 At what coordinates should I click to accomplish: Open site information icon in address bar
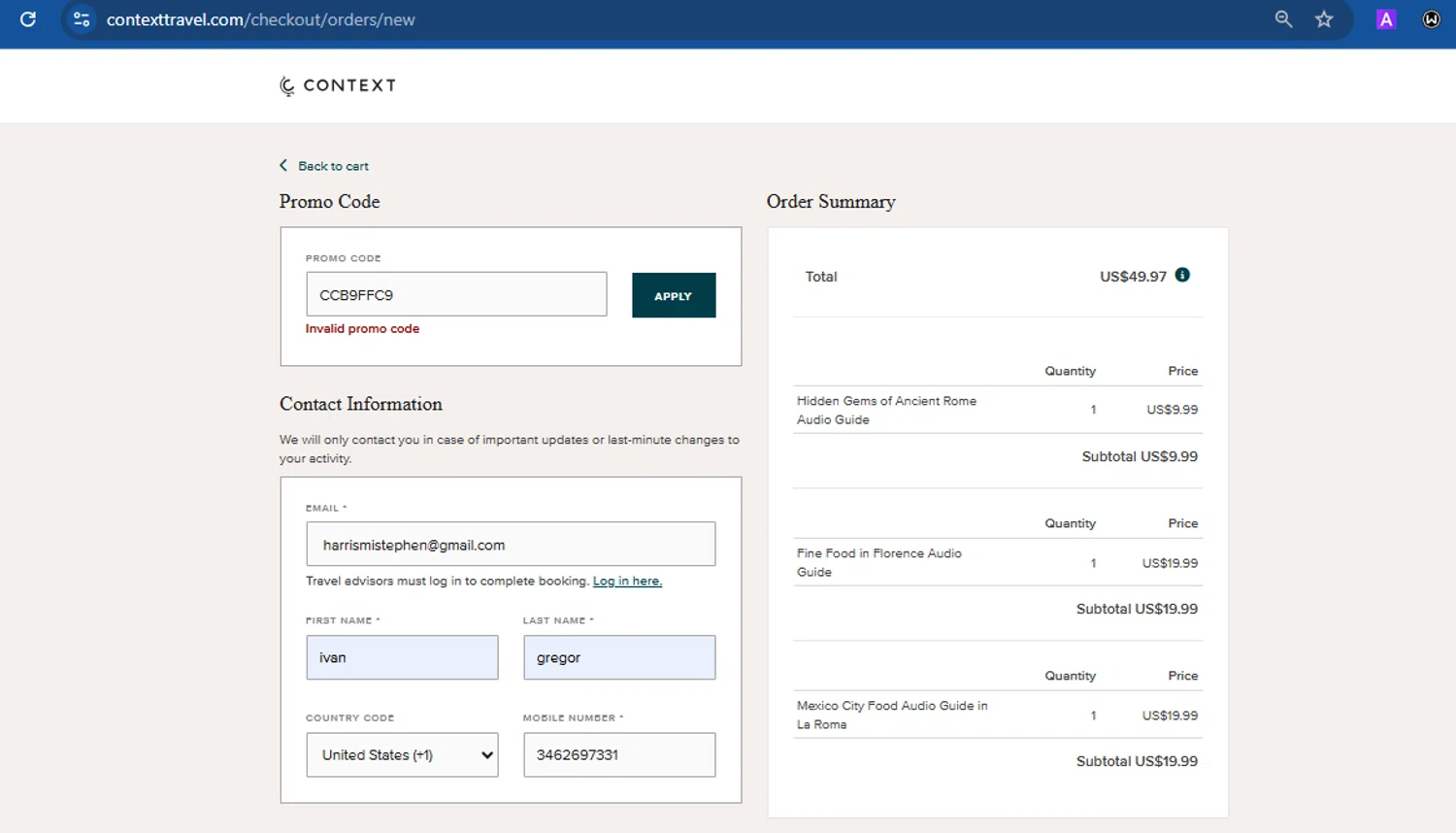pyautogui.click(x=83, y=19)
